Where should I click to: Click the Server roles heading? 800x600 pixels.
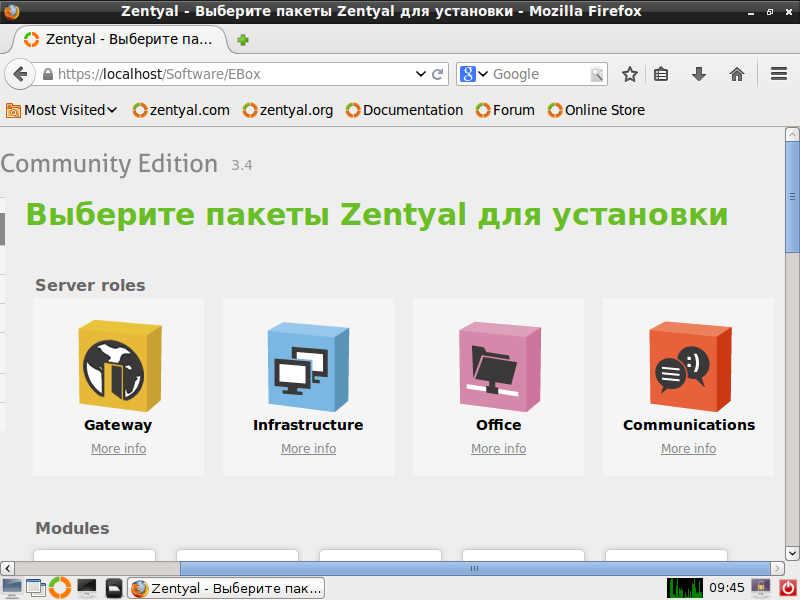[x=90, y=285]
